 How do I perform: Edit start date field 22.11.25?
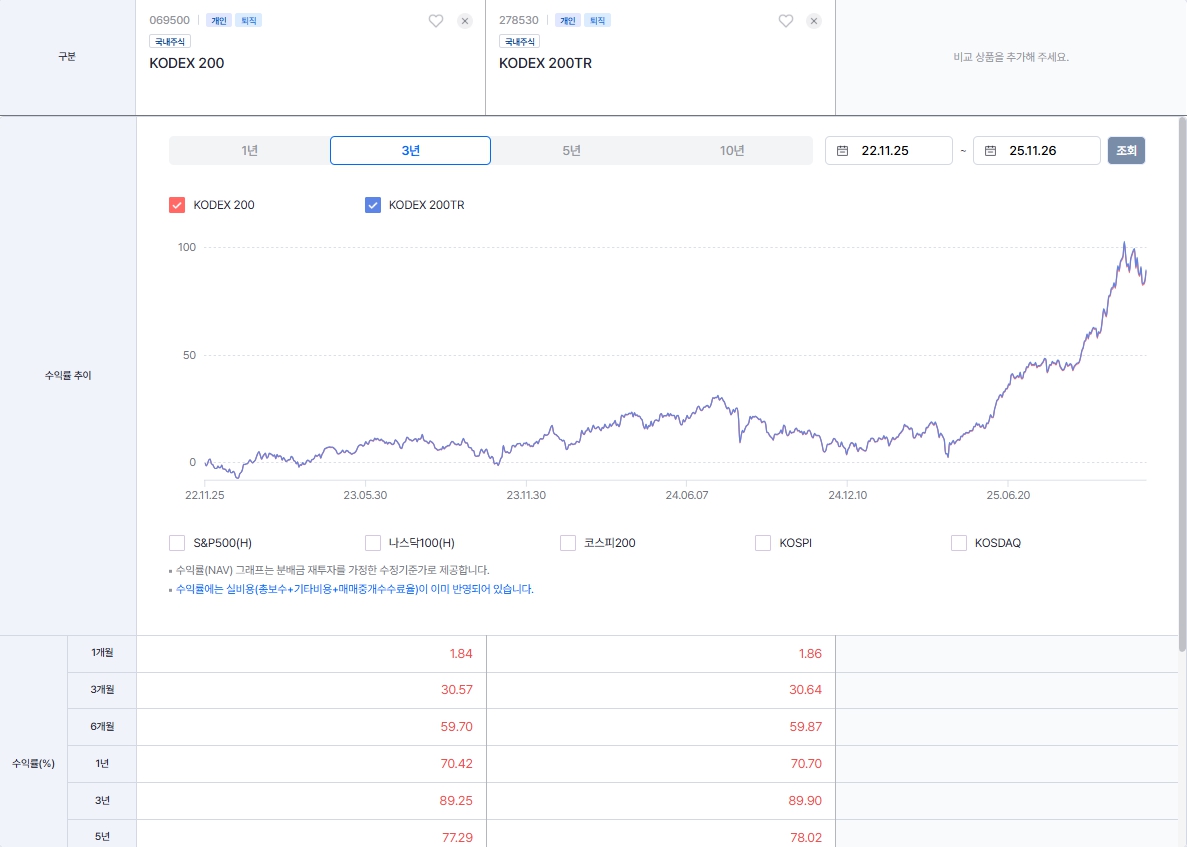[889, 151]
